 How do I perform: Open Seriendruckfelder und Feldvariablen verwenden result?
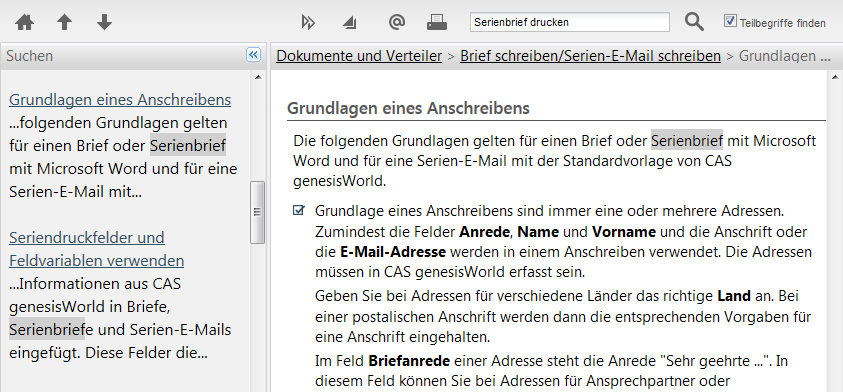[97, 249]
